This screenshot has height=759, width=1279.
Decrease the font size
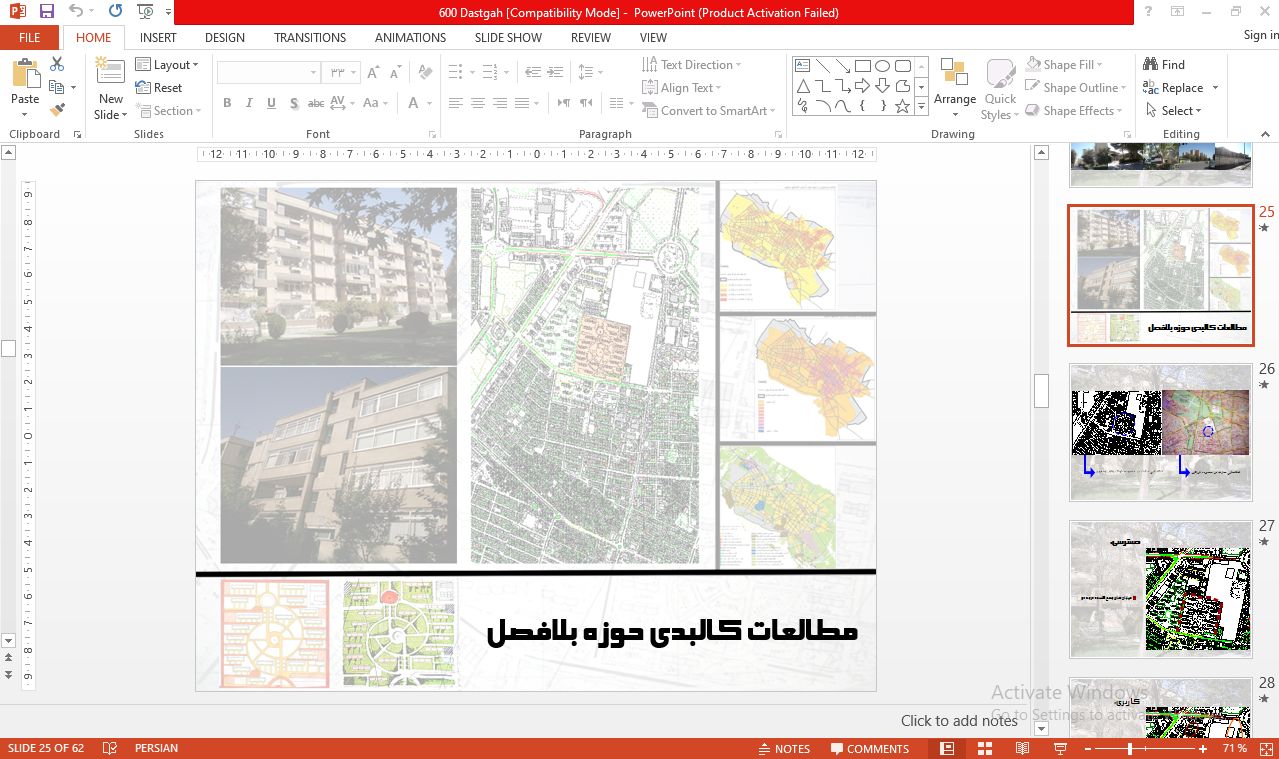point(395,73)
